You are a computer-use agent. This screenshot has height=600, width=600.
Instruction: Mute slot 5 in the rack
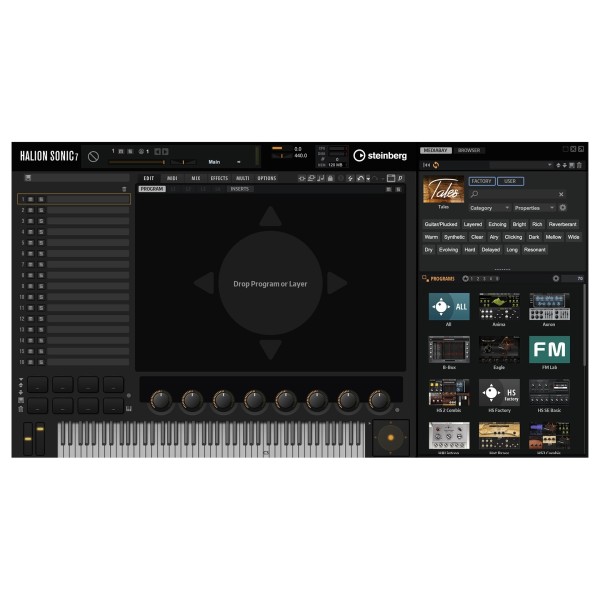point(31,243)
